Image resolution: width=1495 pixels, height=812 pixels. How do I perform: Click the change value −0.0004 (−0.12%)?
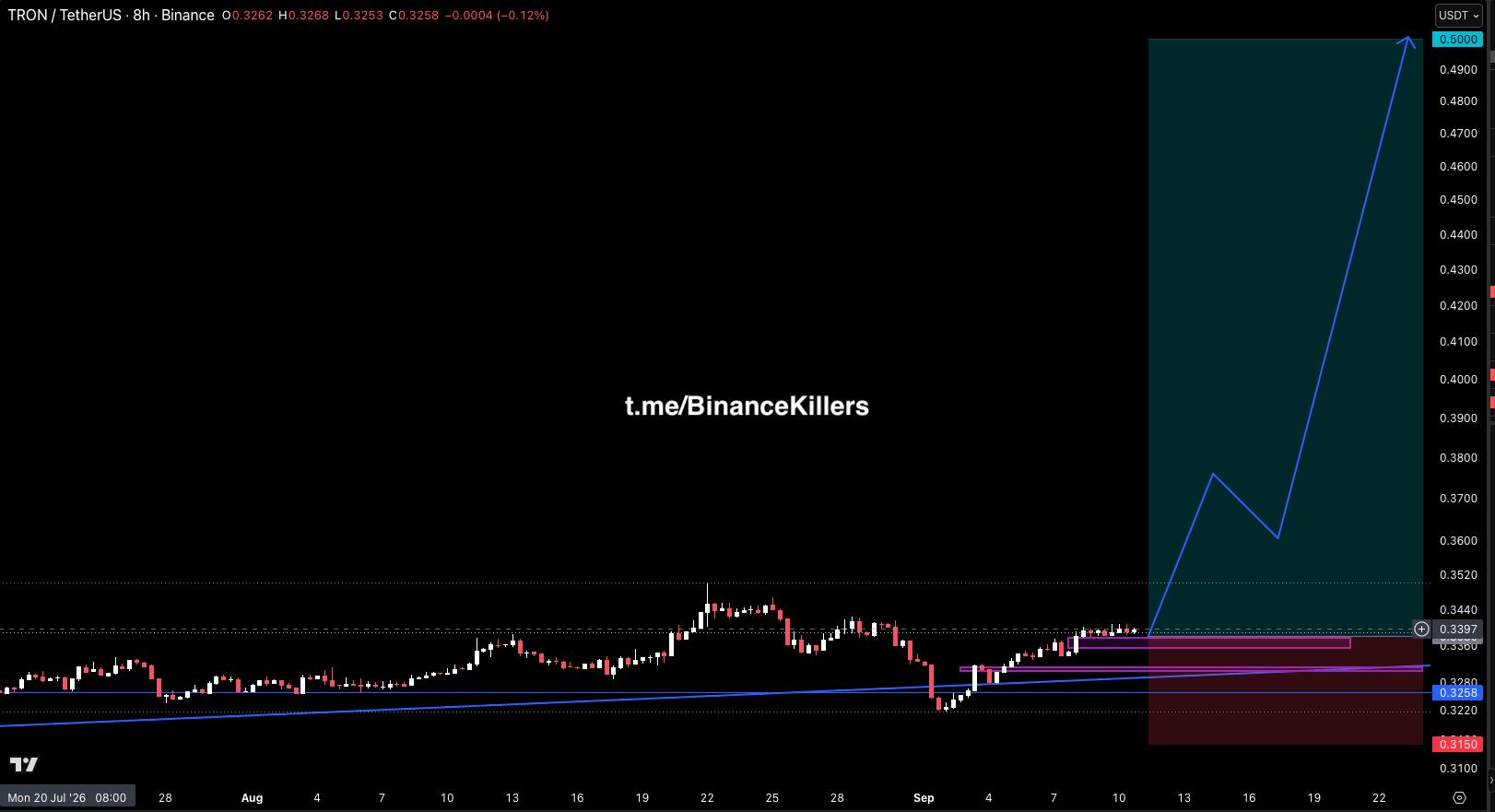[497, 16]
